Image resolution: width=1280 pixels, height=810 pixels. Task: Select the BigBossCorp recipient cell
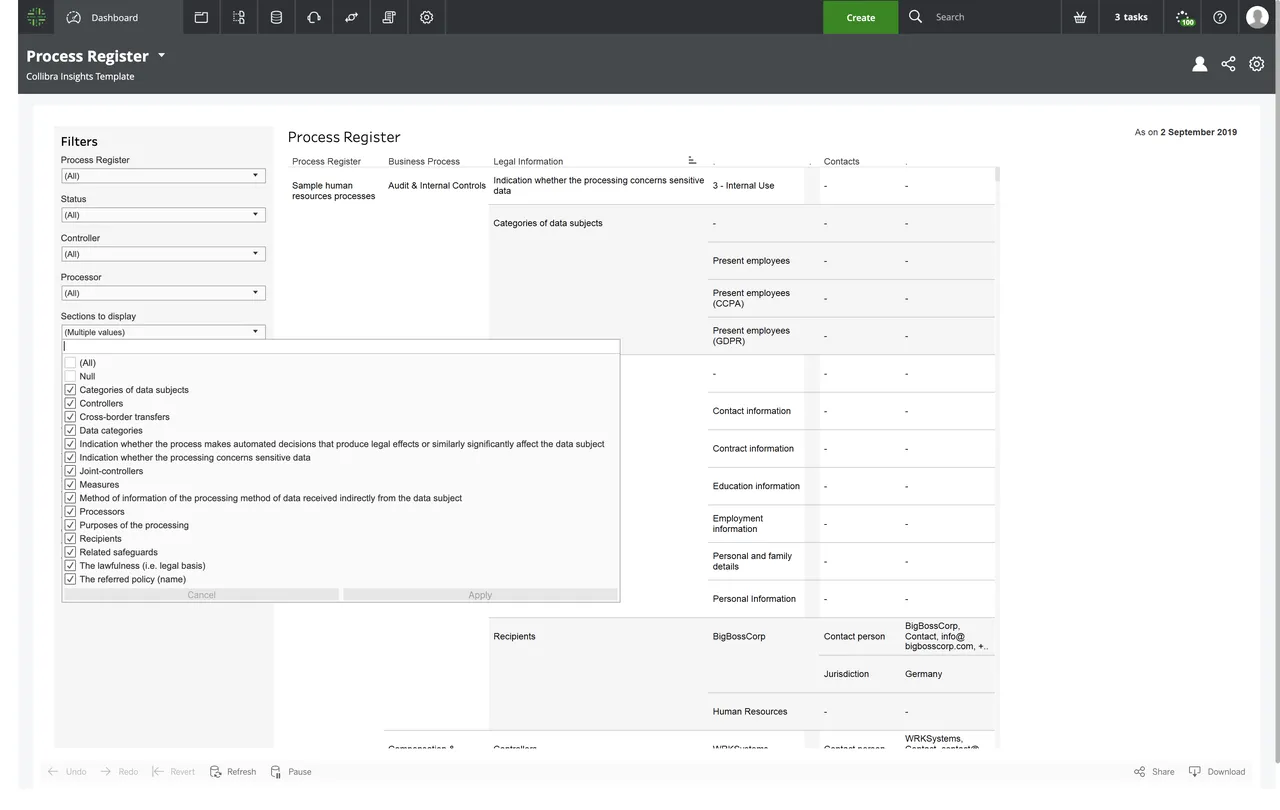[x=739, y=636]
